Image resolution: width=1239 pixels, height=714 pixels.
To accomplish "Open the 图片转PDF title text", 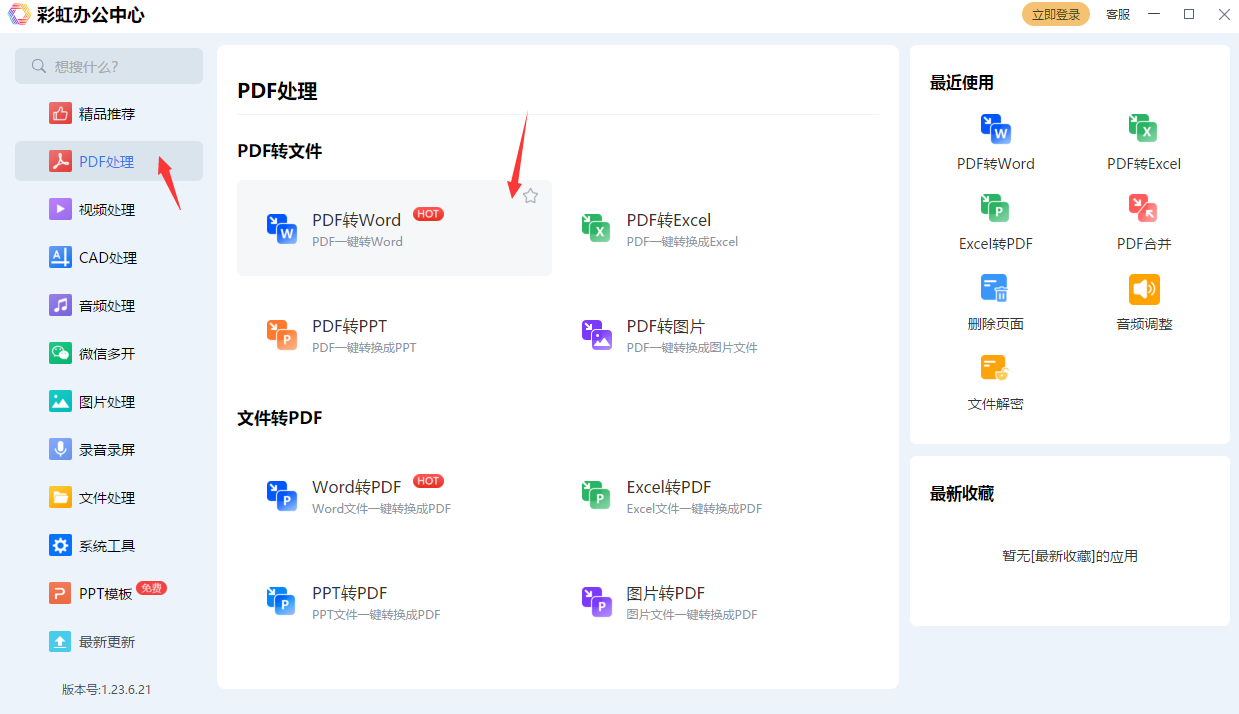I will point(666,593).
